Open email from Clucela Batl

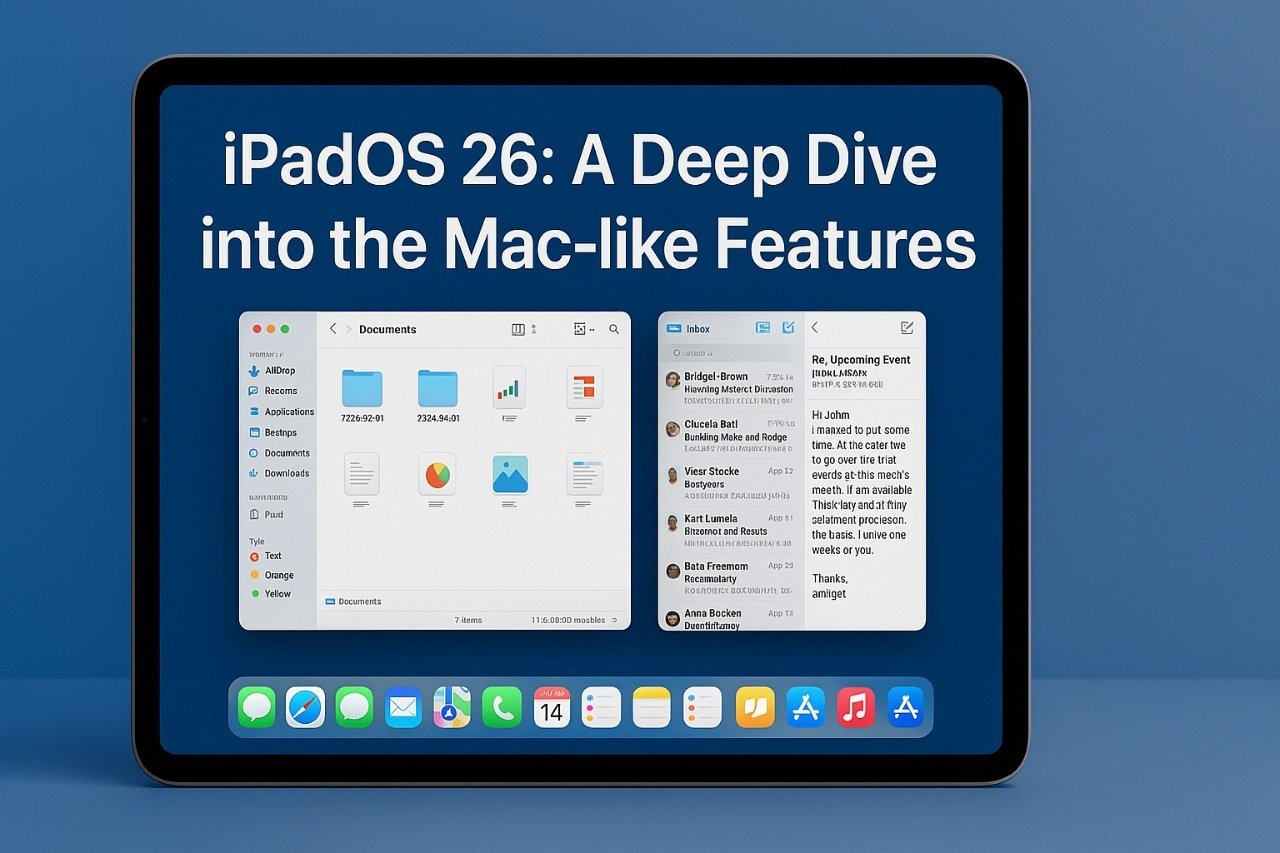pos(730,436)
